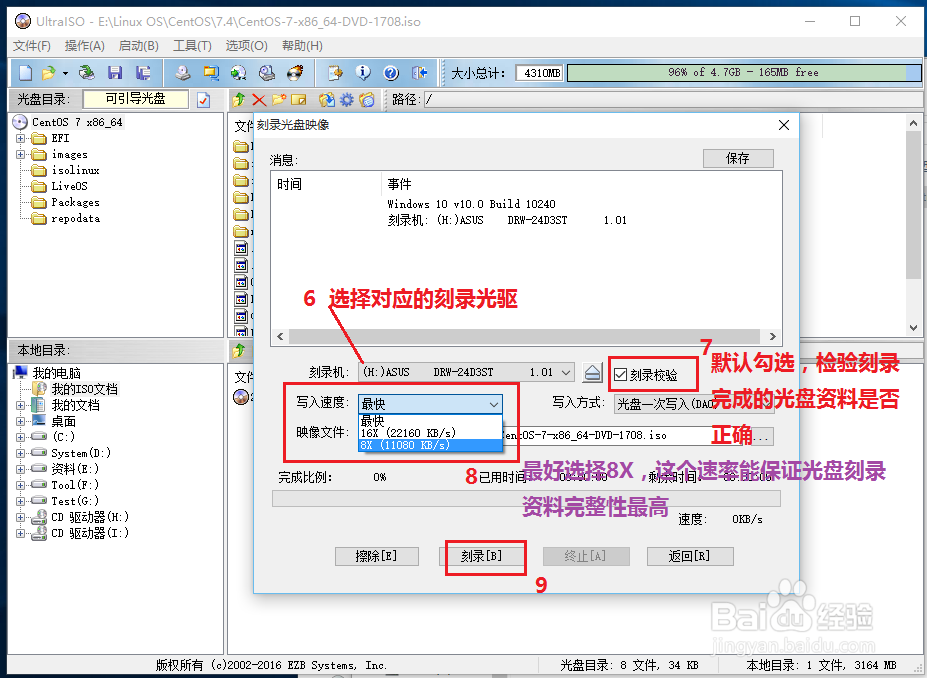Screen dimensions: 927x678
Task: Open the 刻录机 burner drive dropdown
Action: (x=566, y=372)
